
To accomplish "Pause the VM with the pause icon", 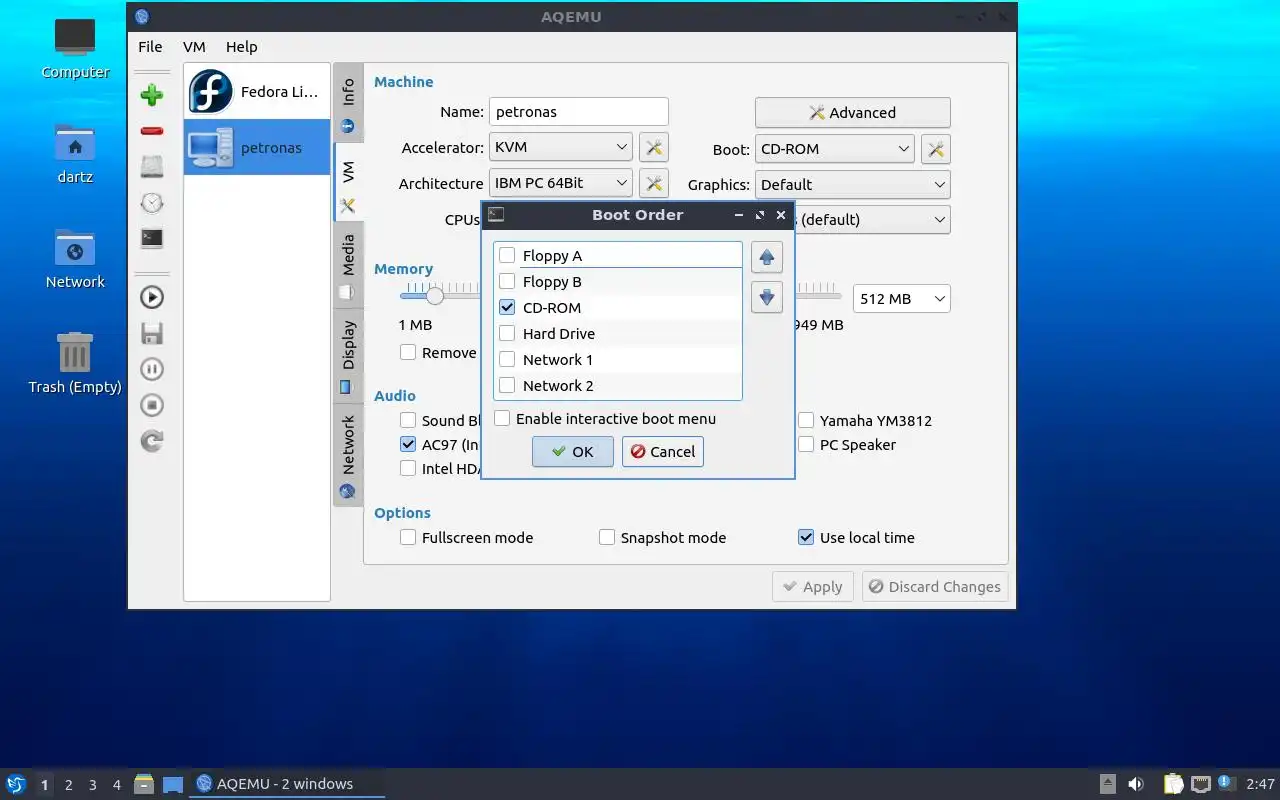I will (152, 369).
